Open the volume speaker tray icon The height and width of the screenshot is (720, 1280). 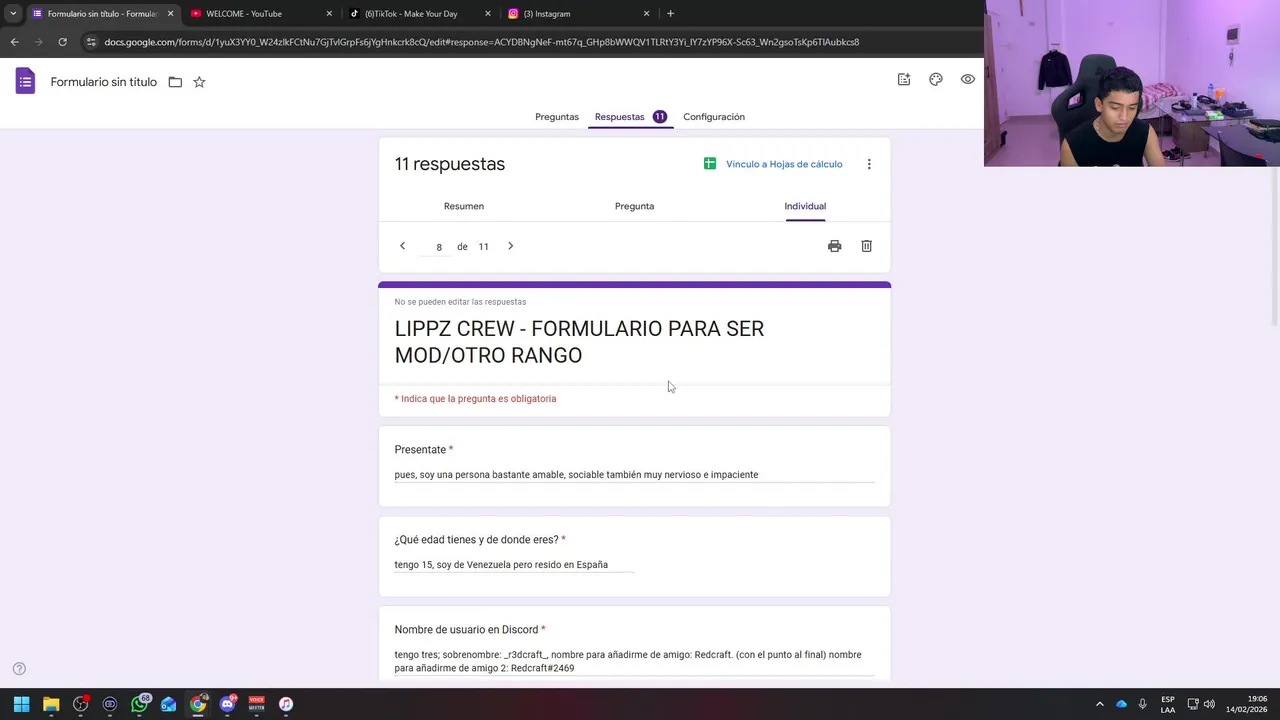1209,704
